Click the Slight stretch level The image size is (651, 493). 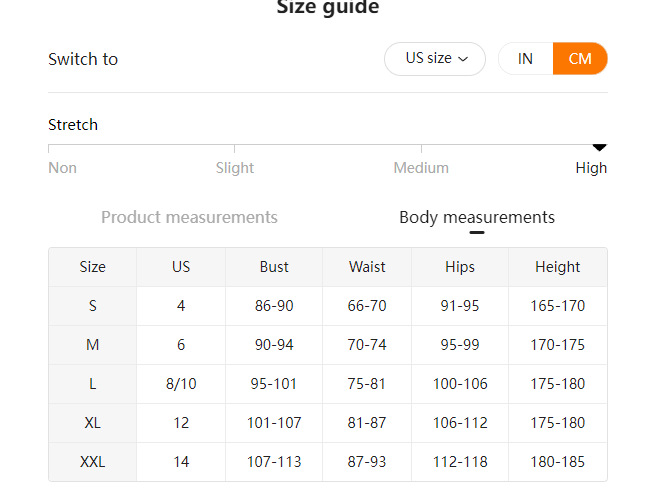235,168
